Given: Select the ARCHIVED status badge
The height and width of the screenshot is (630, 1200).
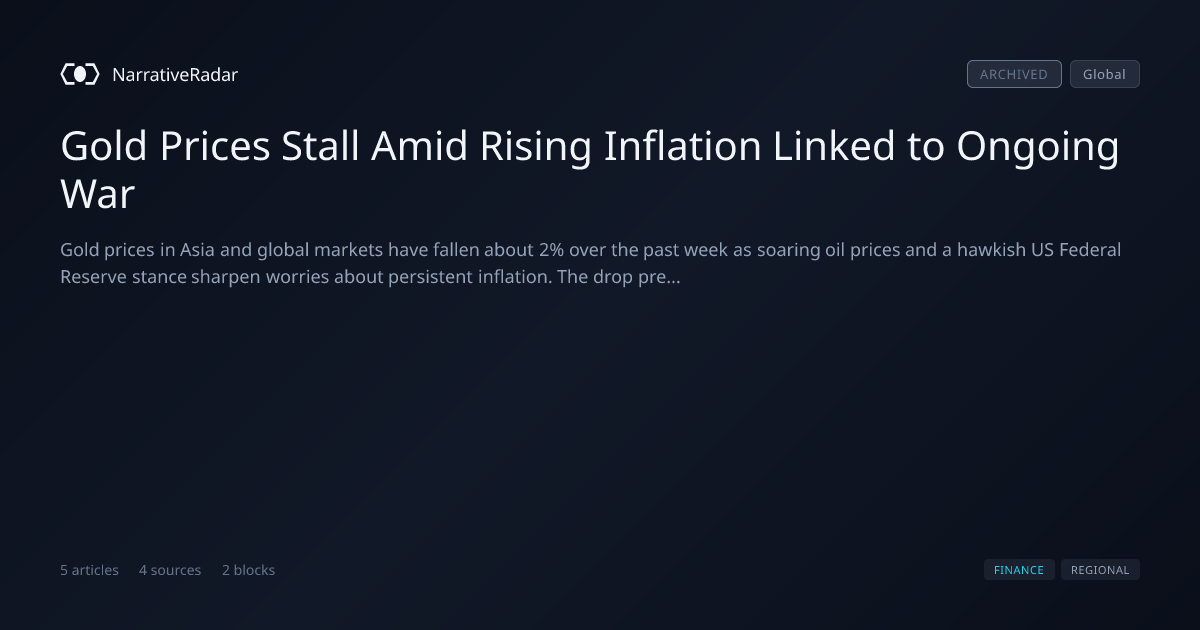Looking at the screenshot, I should point(1014,74).
